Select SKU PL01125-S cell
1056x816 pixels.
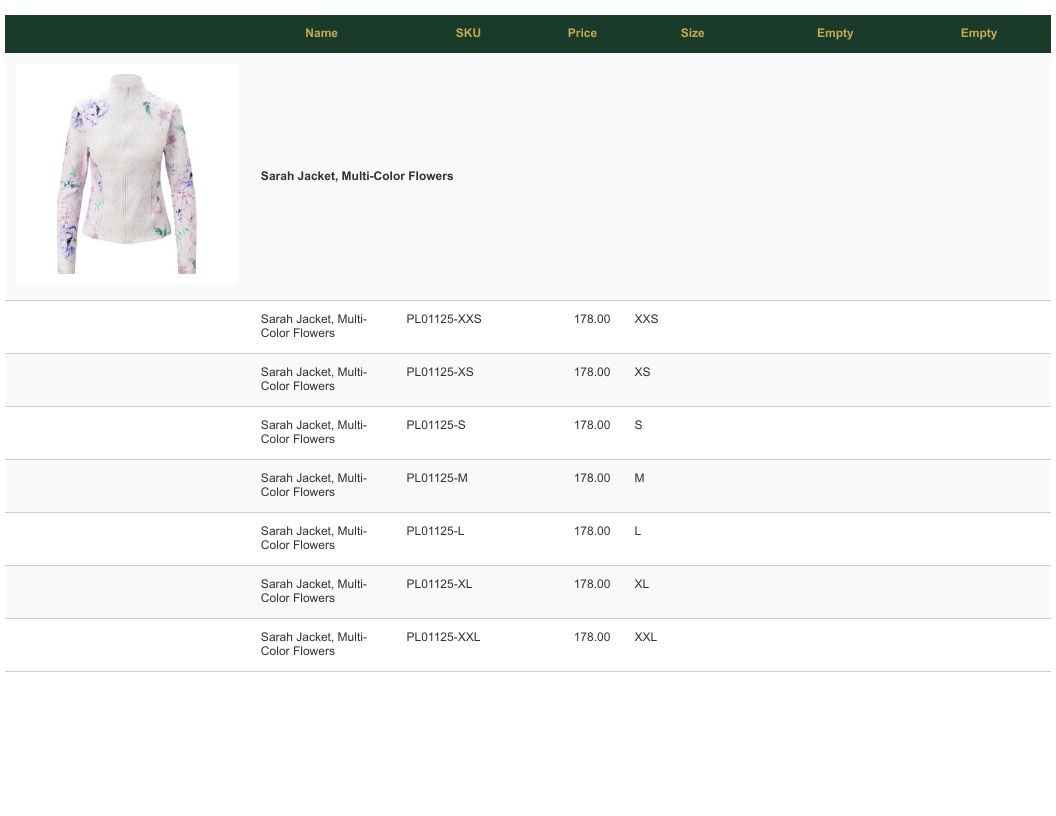(436, 425)
